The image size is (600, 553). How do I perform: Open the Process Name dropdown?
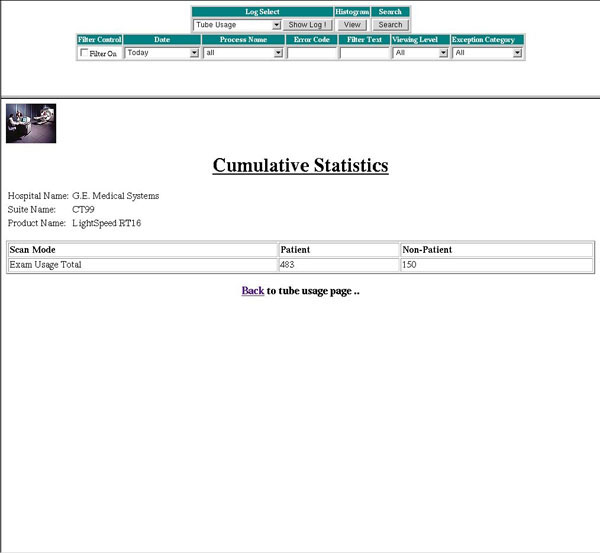[244, 53]
